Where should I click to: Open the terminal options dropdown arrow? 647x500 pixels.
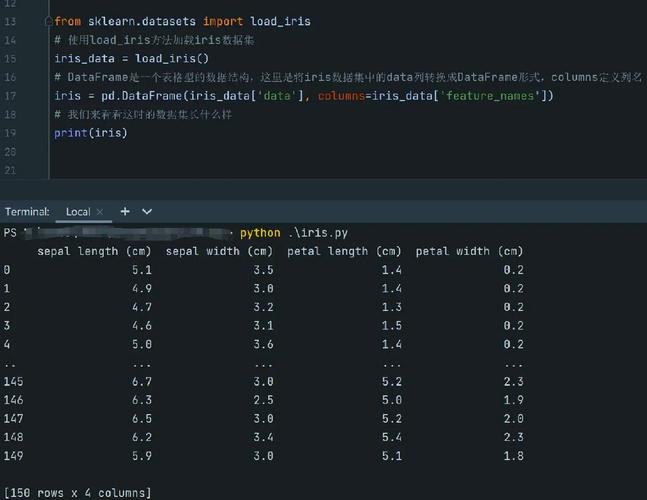(147, 212)
